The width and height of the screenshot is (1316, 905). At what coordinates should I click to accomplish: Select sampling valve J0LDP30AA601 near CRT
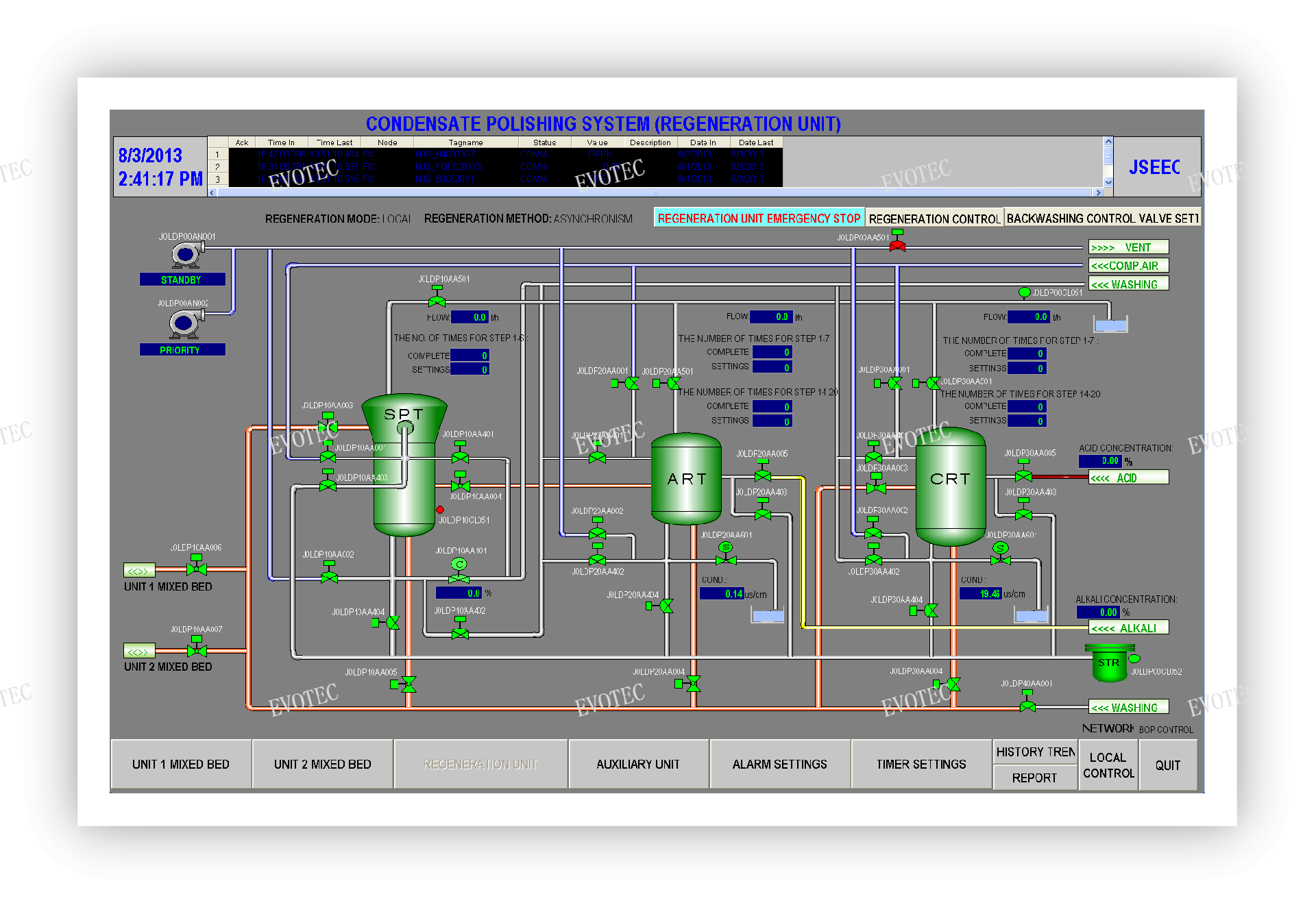(x=1001, y=554)
